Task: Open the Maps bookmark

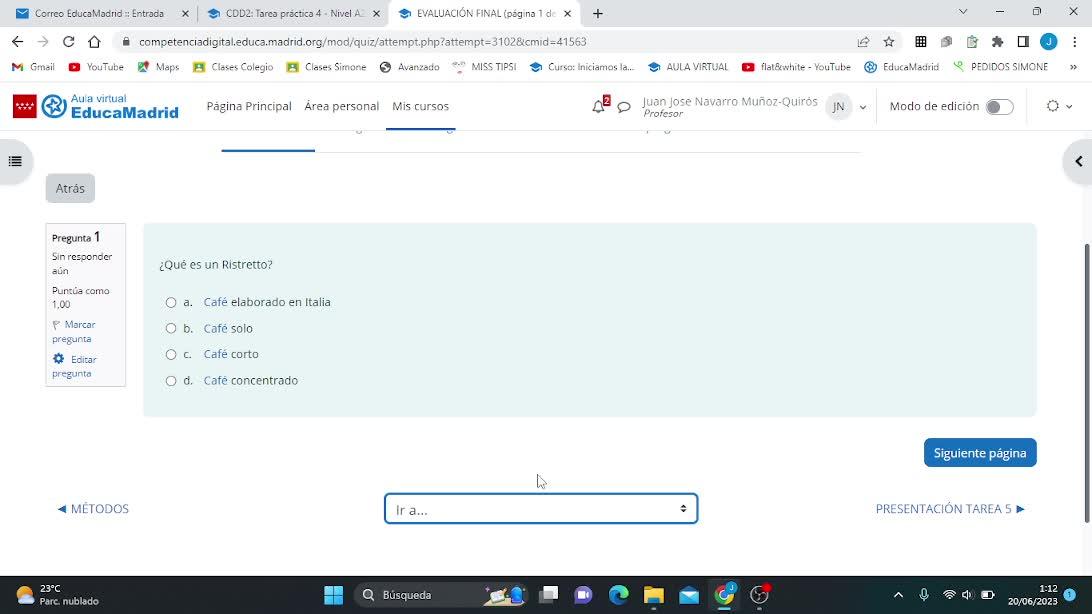Action: 158,67
